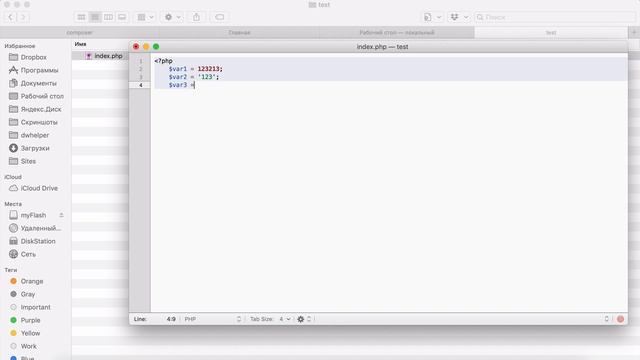640x360 pixels.
Task: Open the document toolbar dropdown beside Dropbox
Action: coord(432,17)
